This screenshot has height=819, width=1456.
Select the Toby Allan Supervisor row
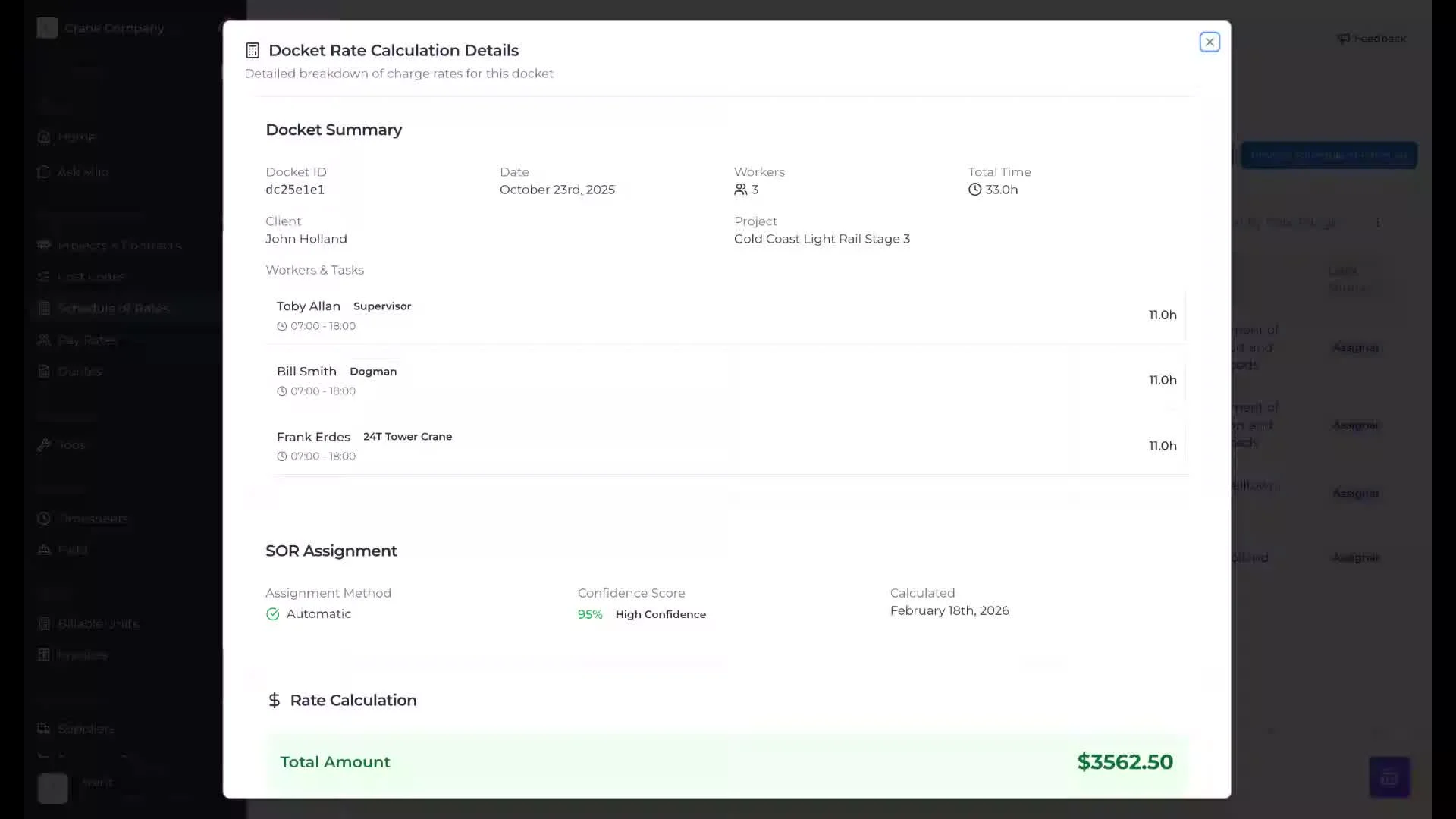click(726, 315)
